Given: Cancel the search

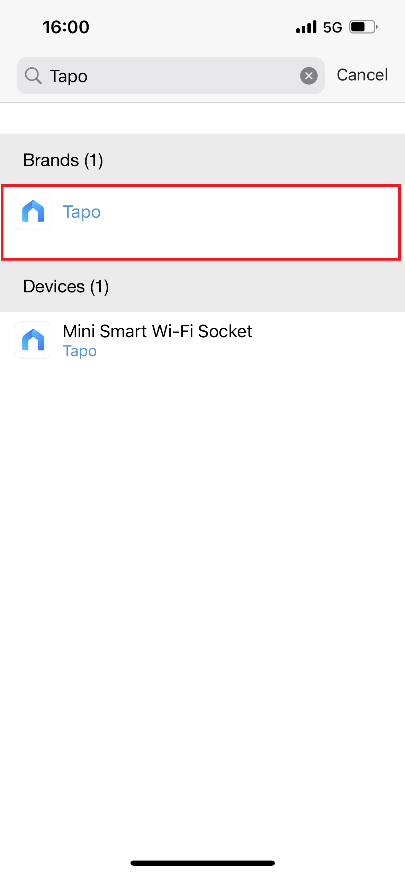Looking at the screenshot, I should tap(362, 75).
